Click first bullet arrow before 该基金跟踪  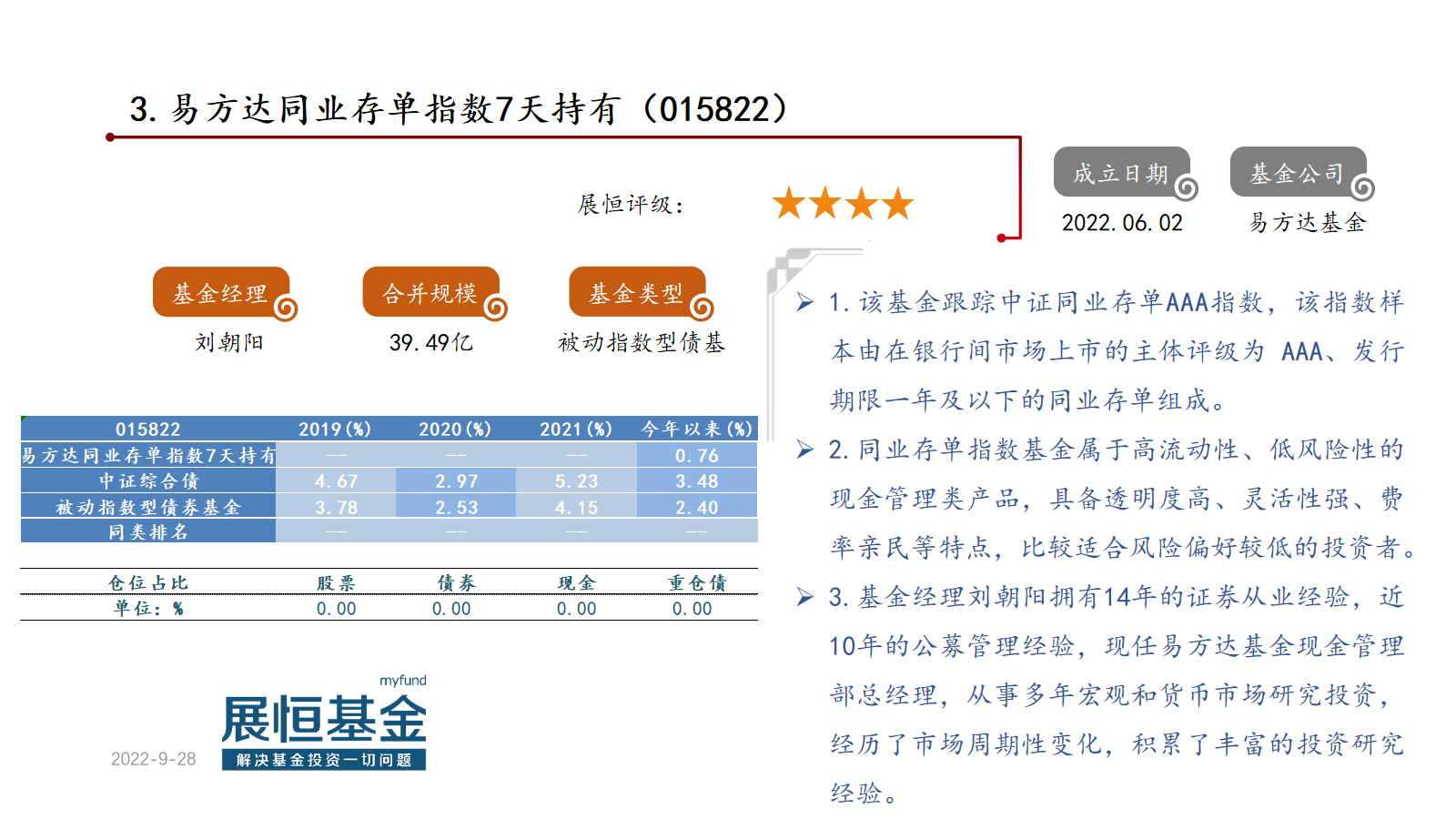(x=804, y=302)
